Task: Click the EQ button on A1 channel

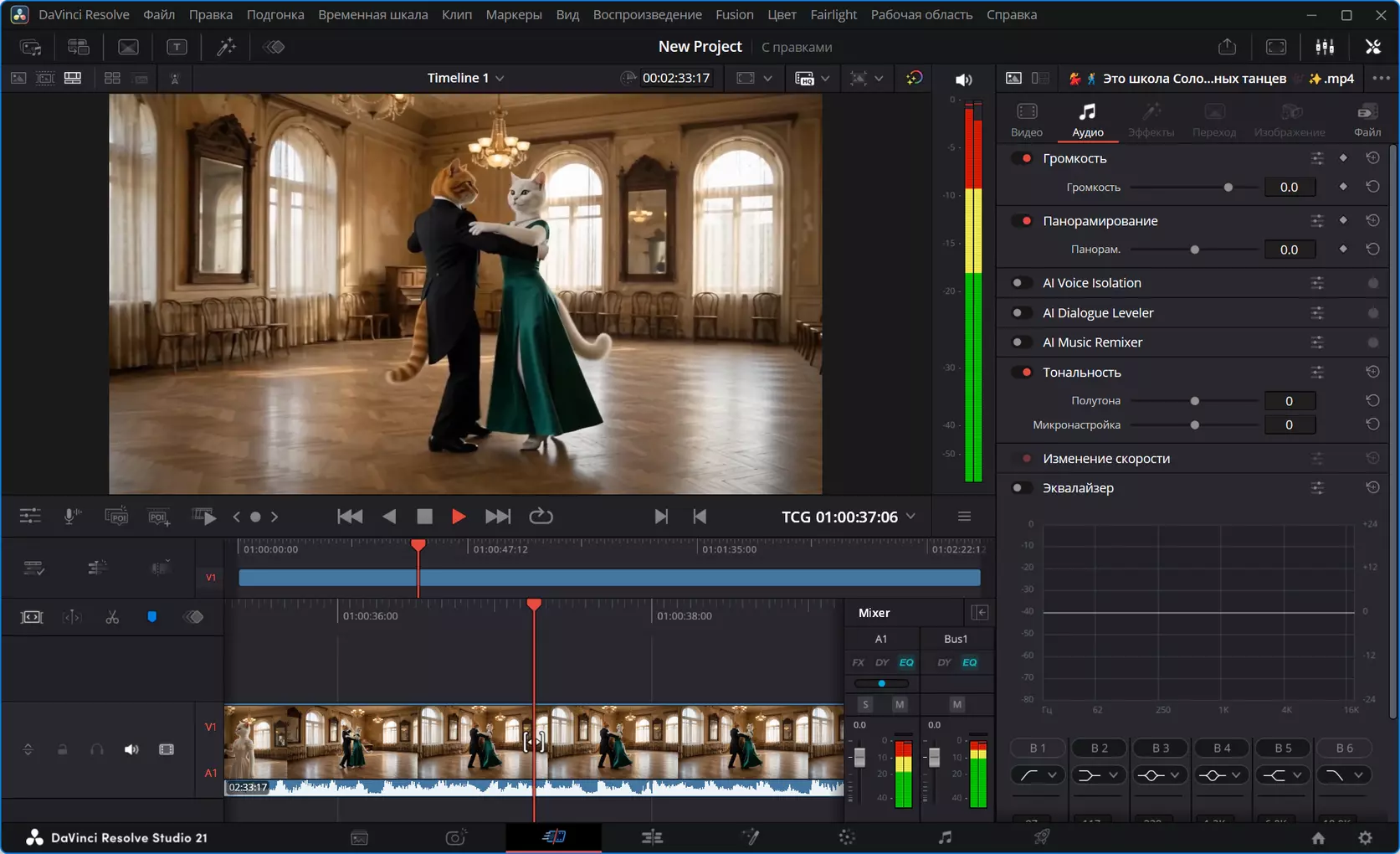Action: point(906,662)
